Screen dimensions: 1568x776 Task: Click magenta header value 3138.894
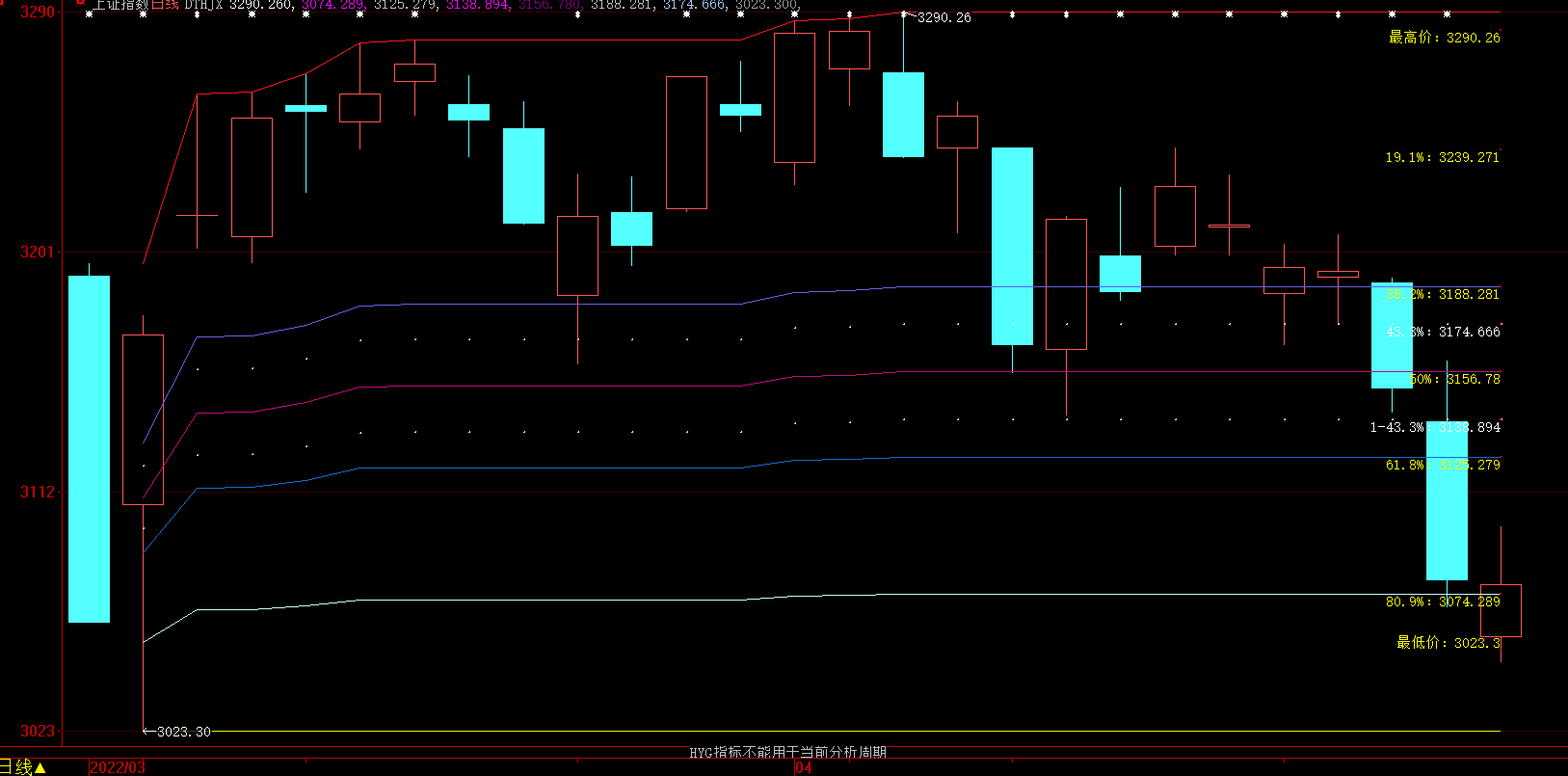pyautogui.click(x=478, y=5)
